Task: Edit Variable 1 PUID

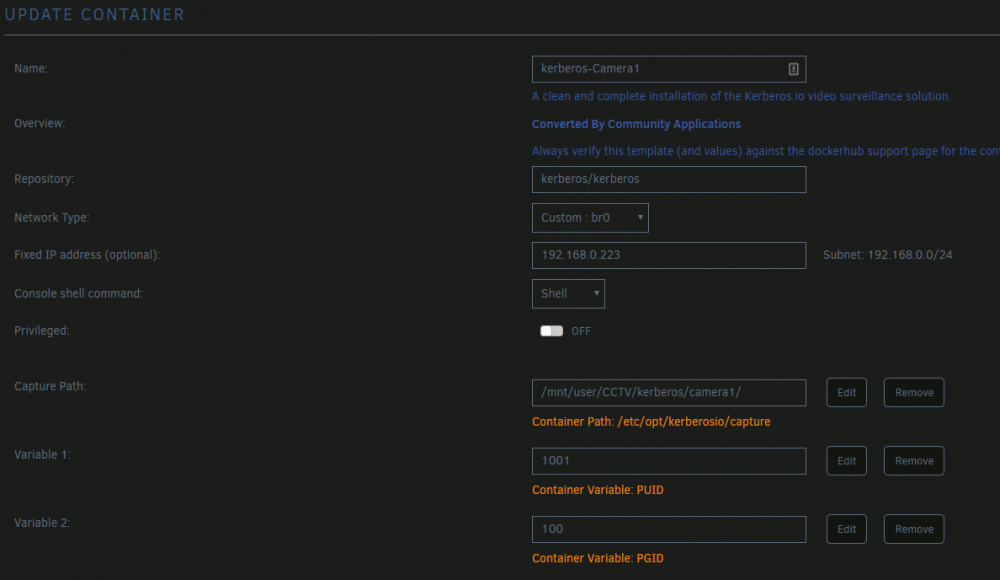Action: coord(846,461)
